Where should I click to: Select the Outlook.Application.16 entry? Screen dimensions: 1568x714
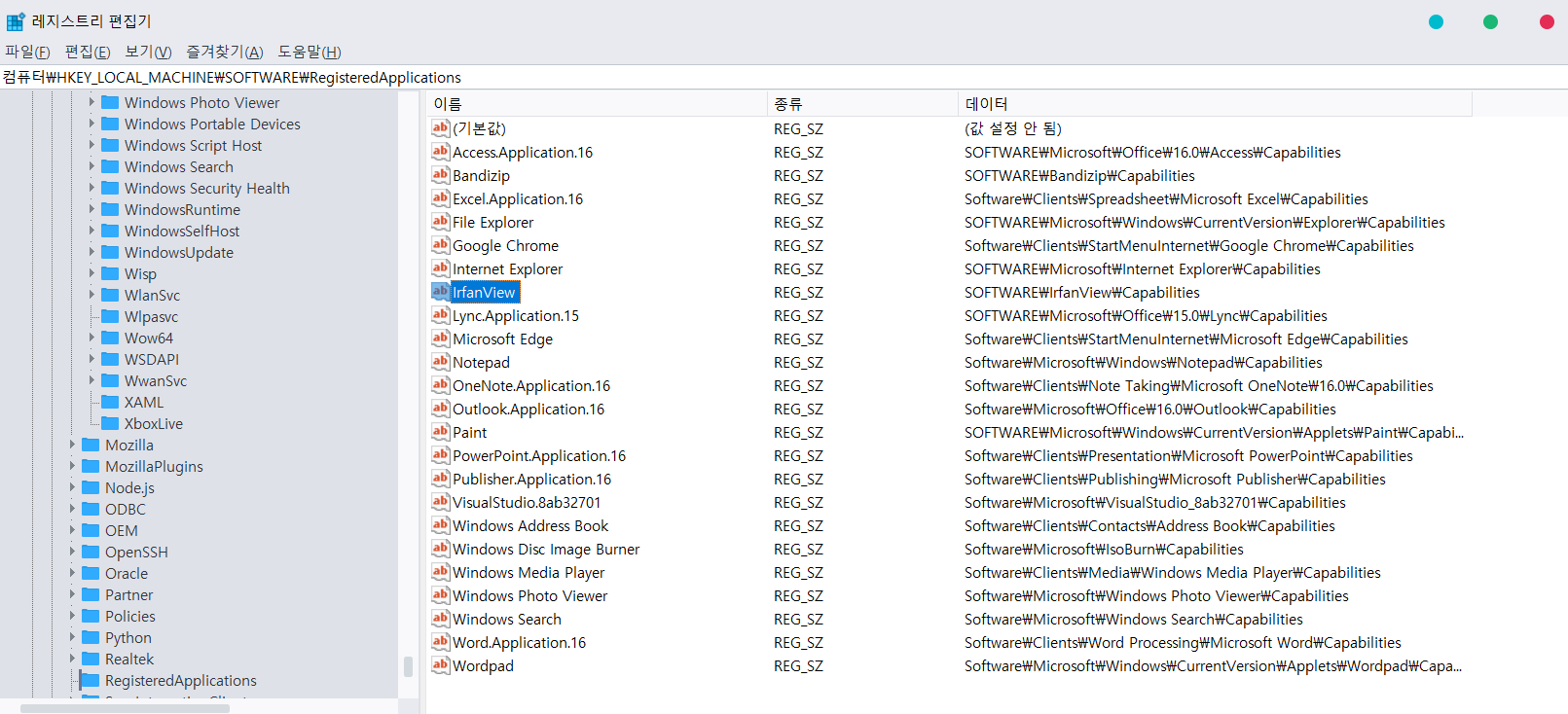coord(529,409)
